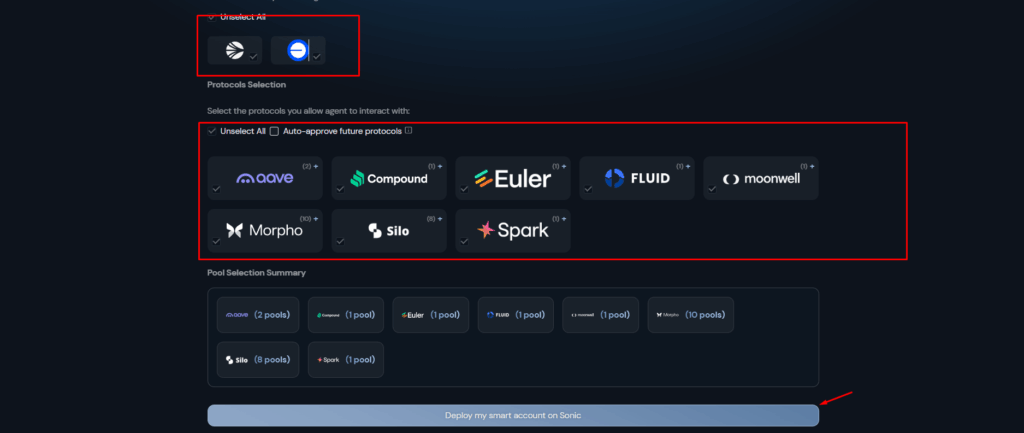This screenshot has height=433, width=1024.
Task: Enable Auto-approve future protocols checkbox
Action: pyautogui.click(x=275, y=131)
